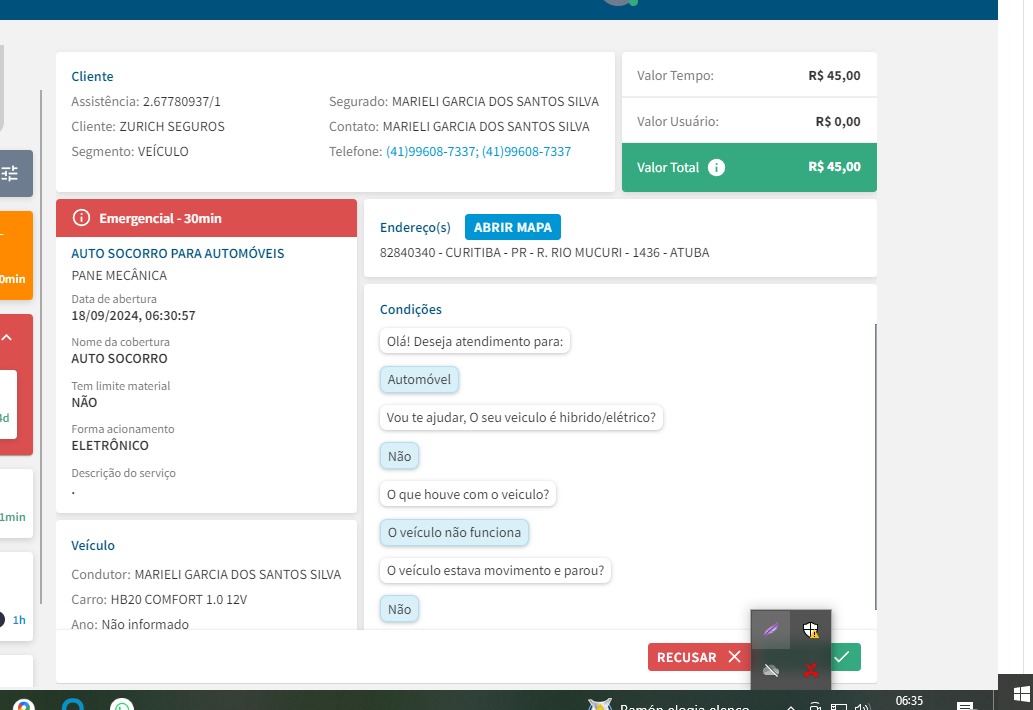
Task: Click the Valor Tempo R$ 45,00 value
Action: coord(834,76)
